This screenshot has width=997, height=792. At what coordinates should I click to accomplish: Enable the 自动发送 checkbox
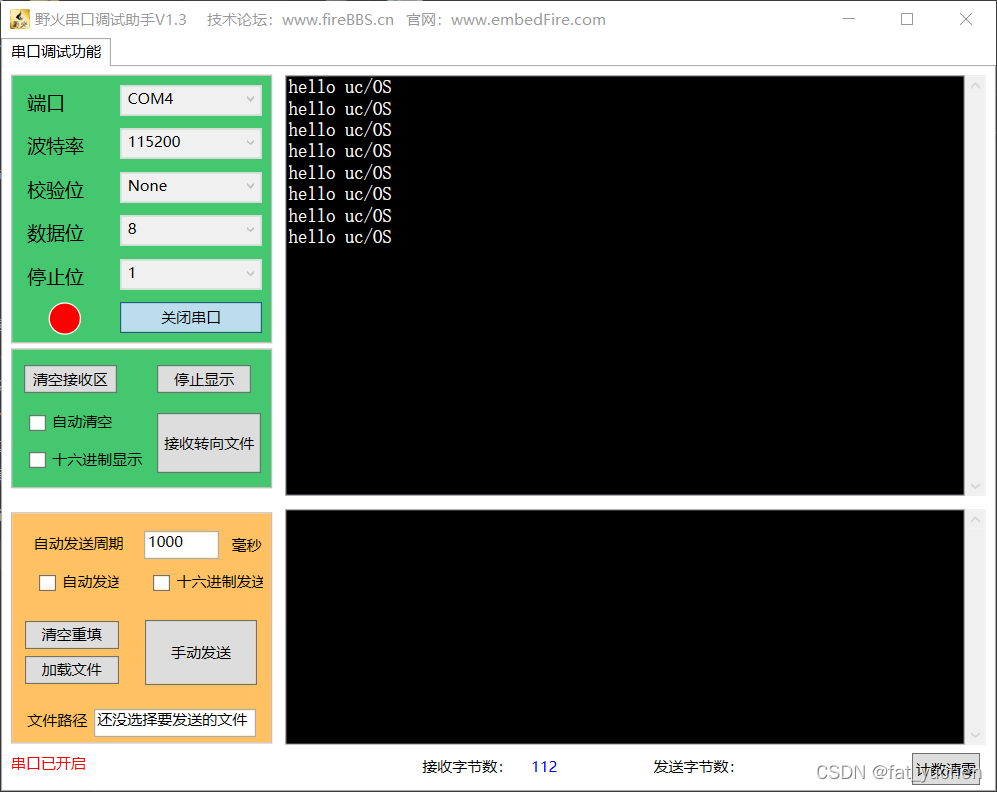[48, 583]
